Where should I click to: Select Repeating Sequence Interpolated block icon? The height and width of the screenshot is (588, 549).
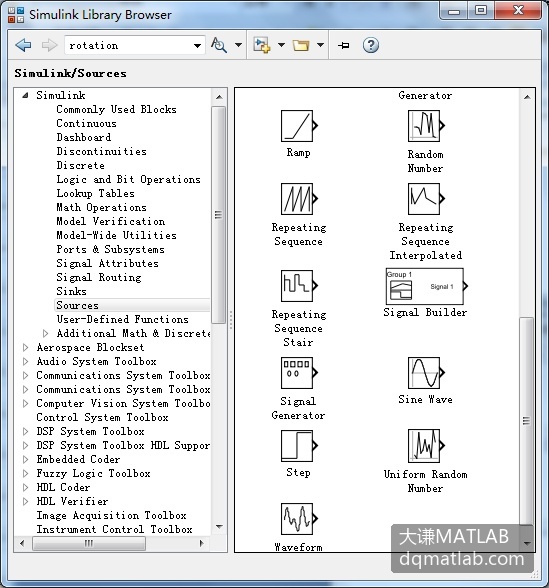tap(426, 199)
